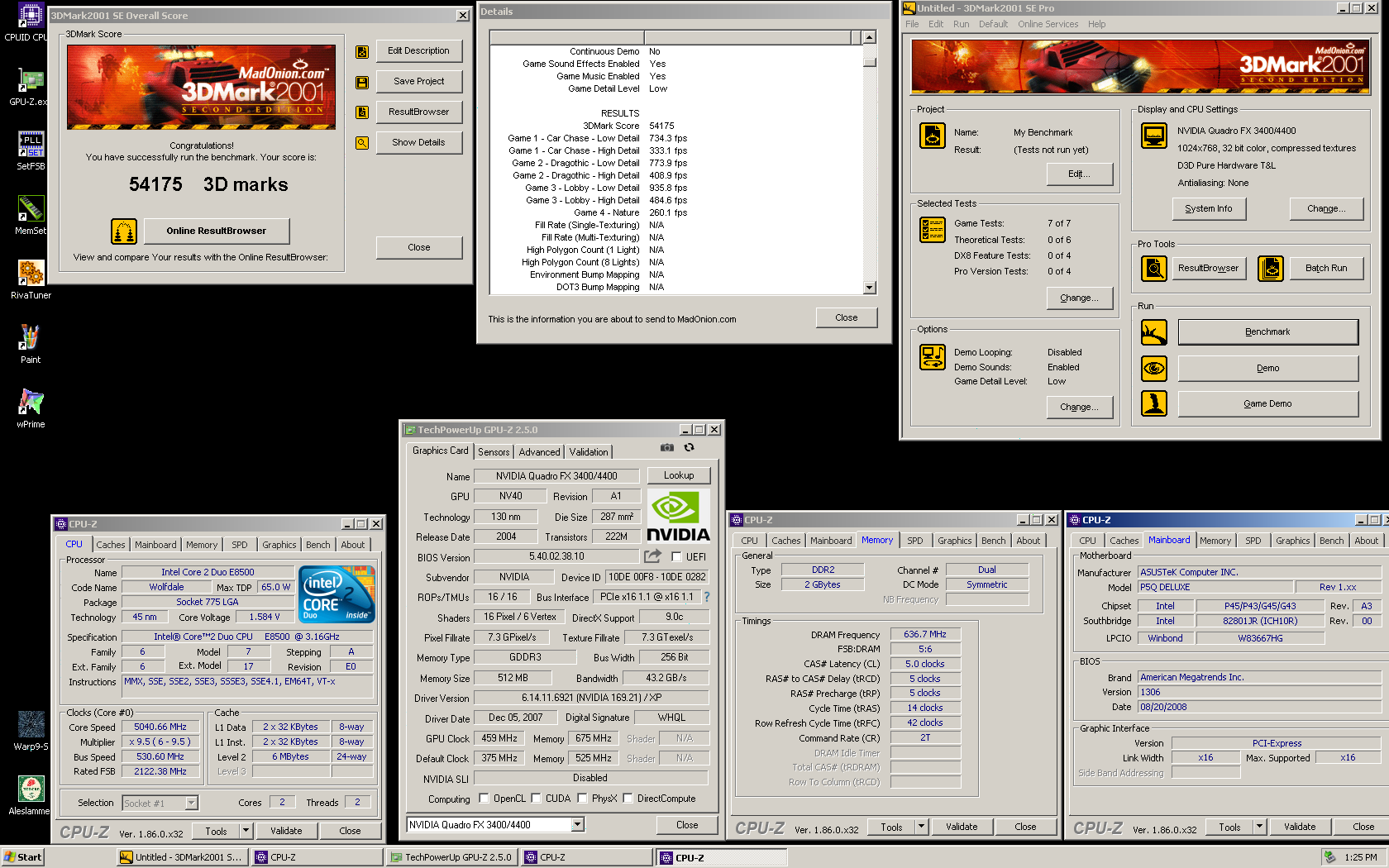Click the Lookup button in GPU-Z
The image size is (1389, 868).
[x=679, y=476]
